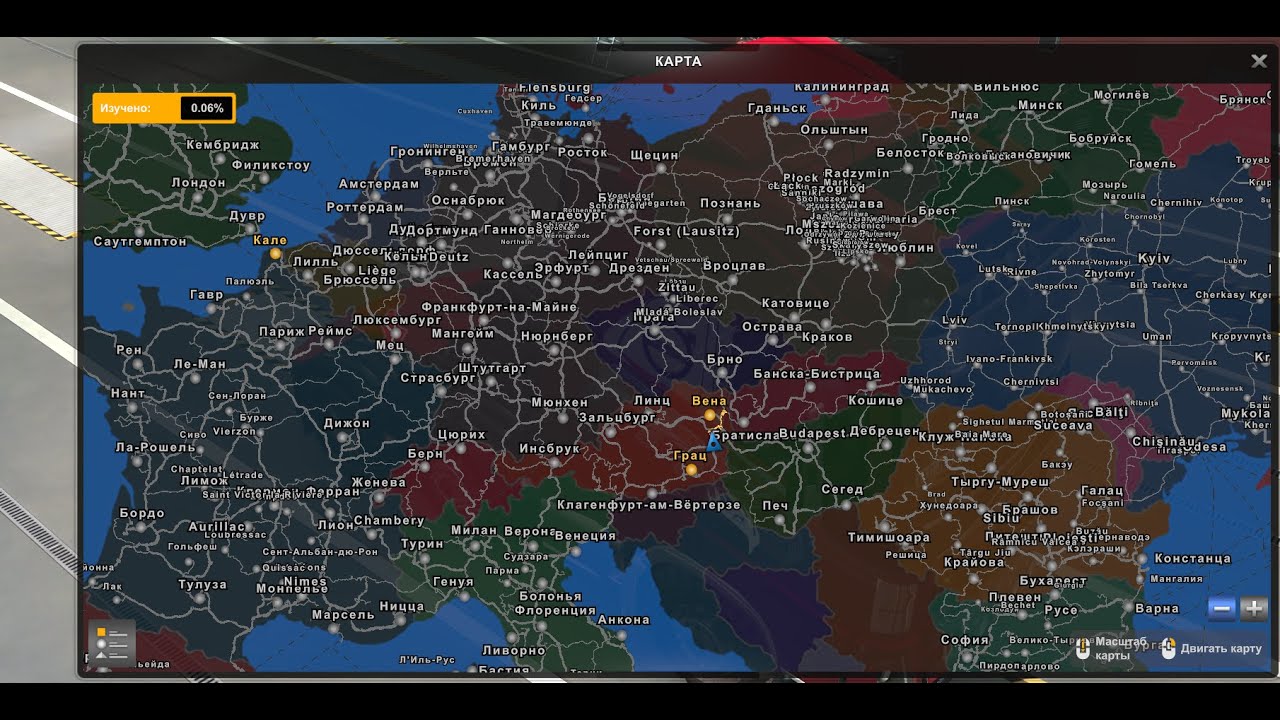Image resolution: width=1280 pixels, height=720 pixels.
Task: Click the Мюнхен city label
Action: click(559, 402)
